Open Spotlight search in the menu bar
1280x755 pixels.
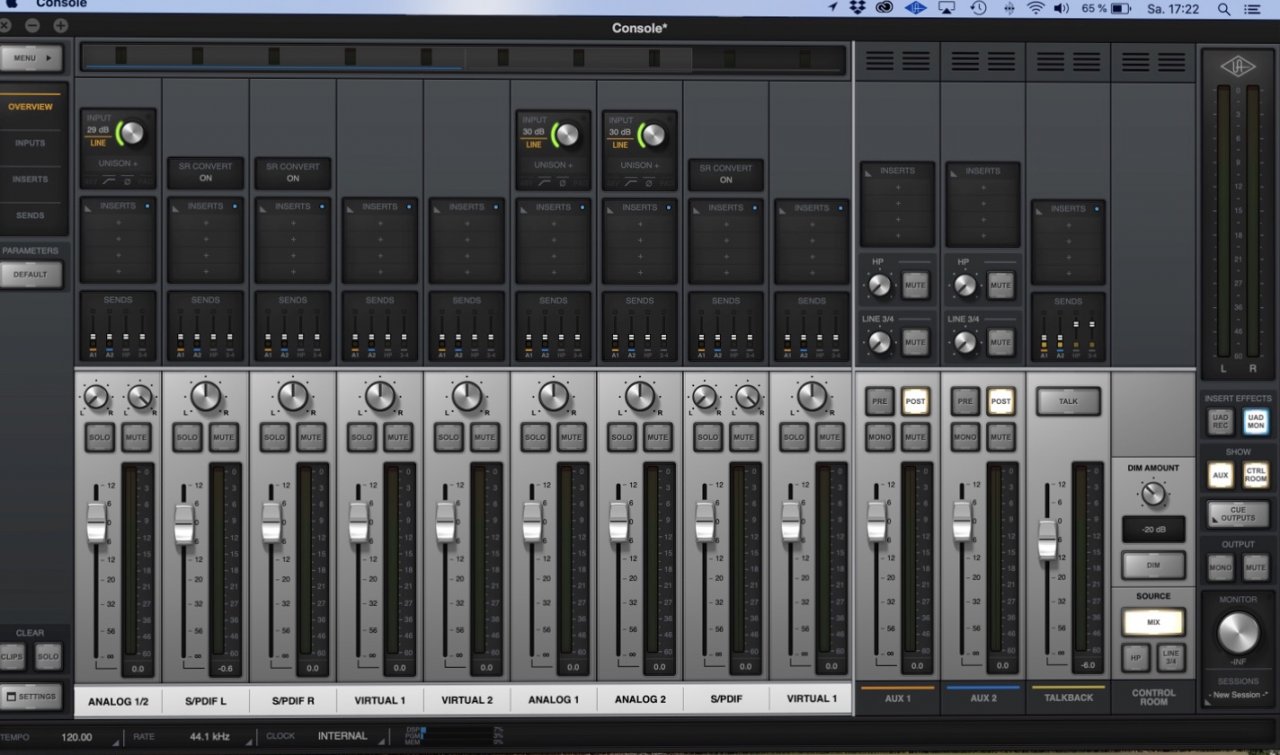coord(1224,8)
